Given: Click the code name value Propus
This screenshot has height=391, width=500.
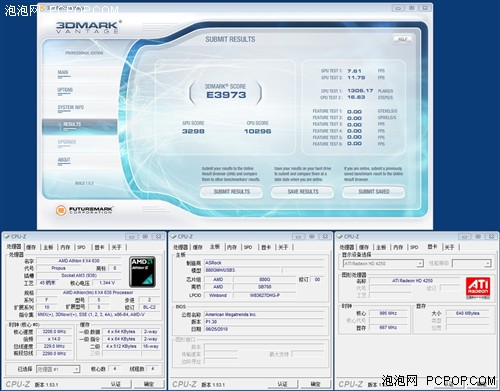Looking at the screenshot, I should pyautogui.click(x=59, y=268).
